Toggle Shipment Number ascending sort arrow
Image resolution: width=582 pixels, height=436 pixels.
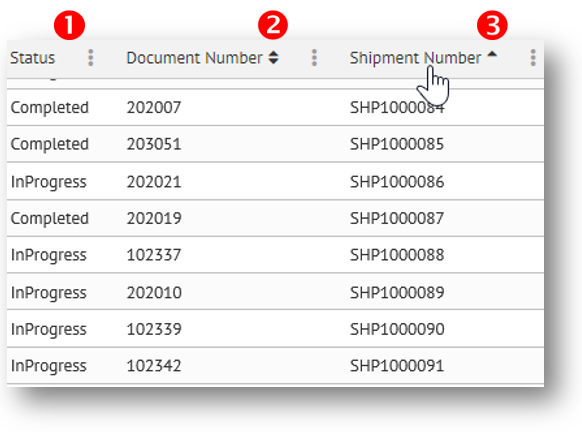(x=492, y=54)
